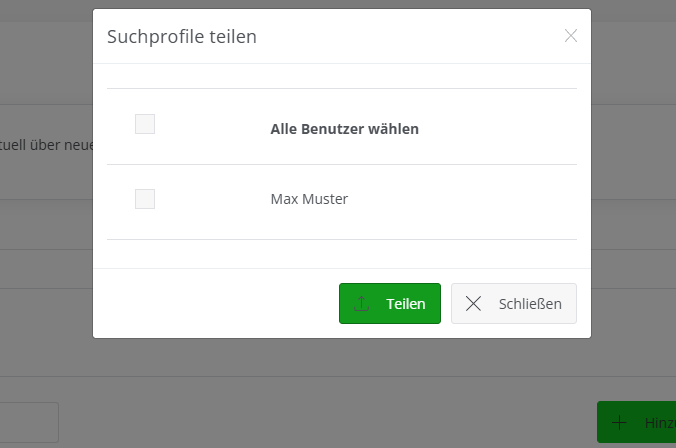Click the partially visible Hinzufügen button text
The width and height of the screenshot is (676, 448).
point(659,423)
